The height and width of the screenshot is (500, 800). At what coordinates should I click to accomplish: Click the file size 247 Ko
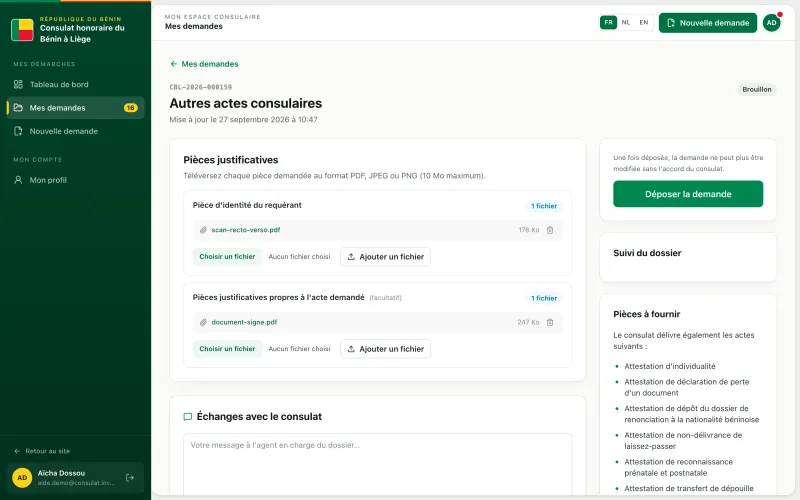[x=528, y=322]
